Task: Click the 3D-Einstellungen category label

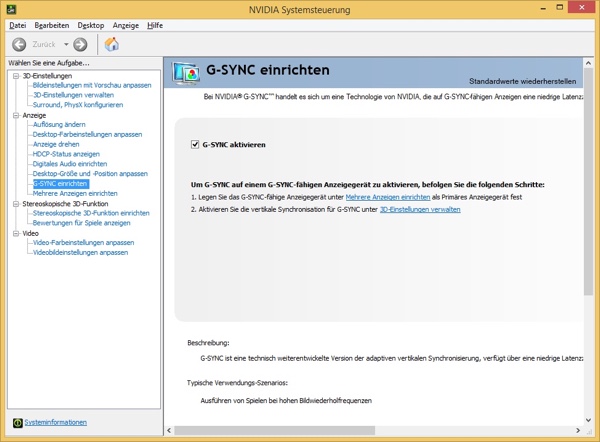Action: pos(47,76)
